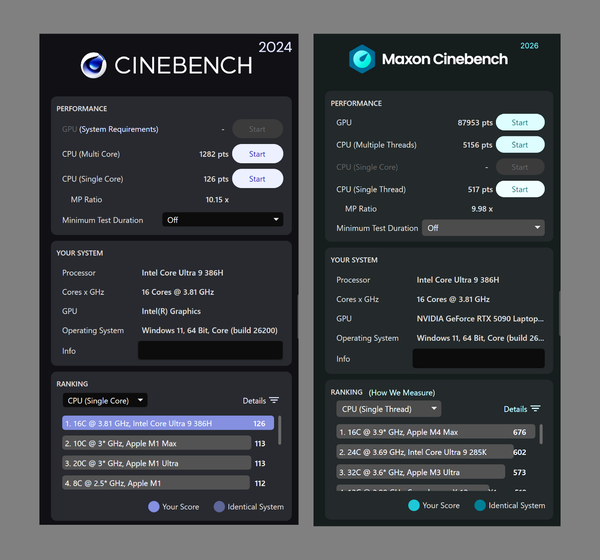Click disabled GPU Start button in Cinebench 2024
The image size is (600, 560).
258,129
